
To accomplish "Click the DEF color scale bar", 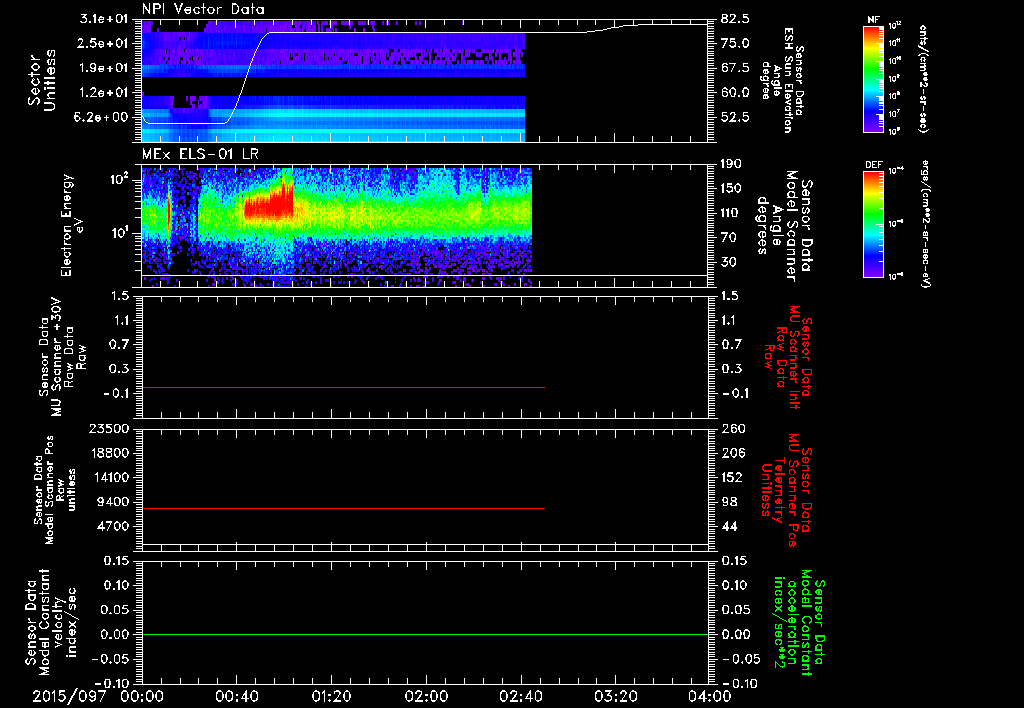I will pos(873,225).
